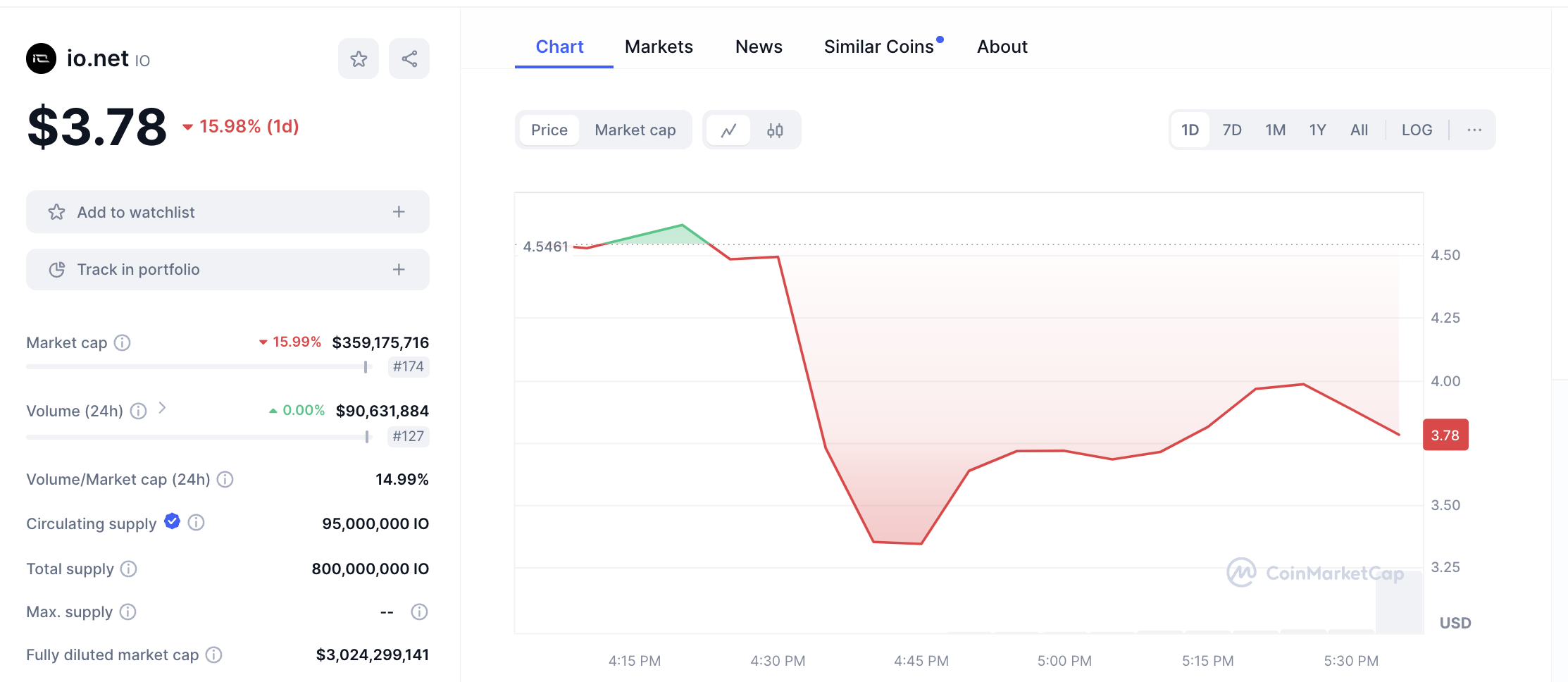Click the Market cap rank progress bar
1568x682 pixels.
[x=197, y=366]
